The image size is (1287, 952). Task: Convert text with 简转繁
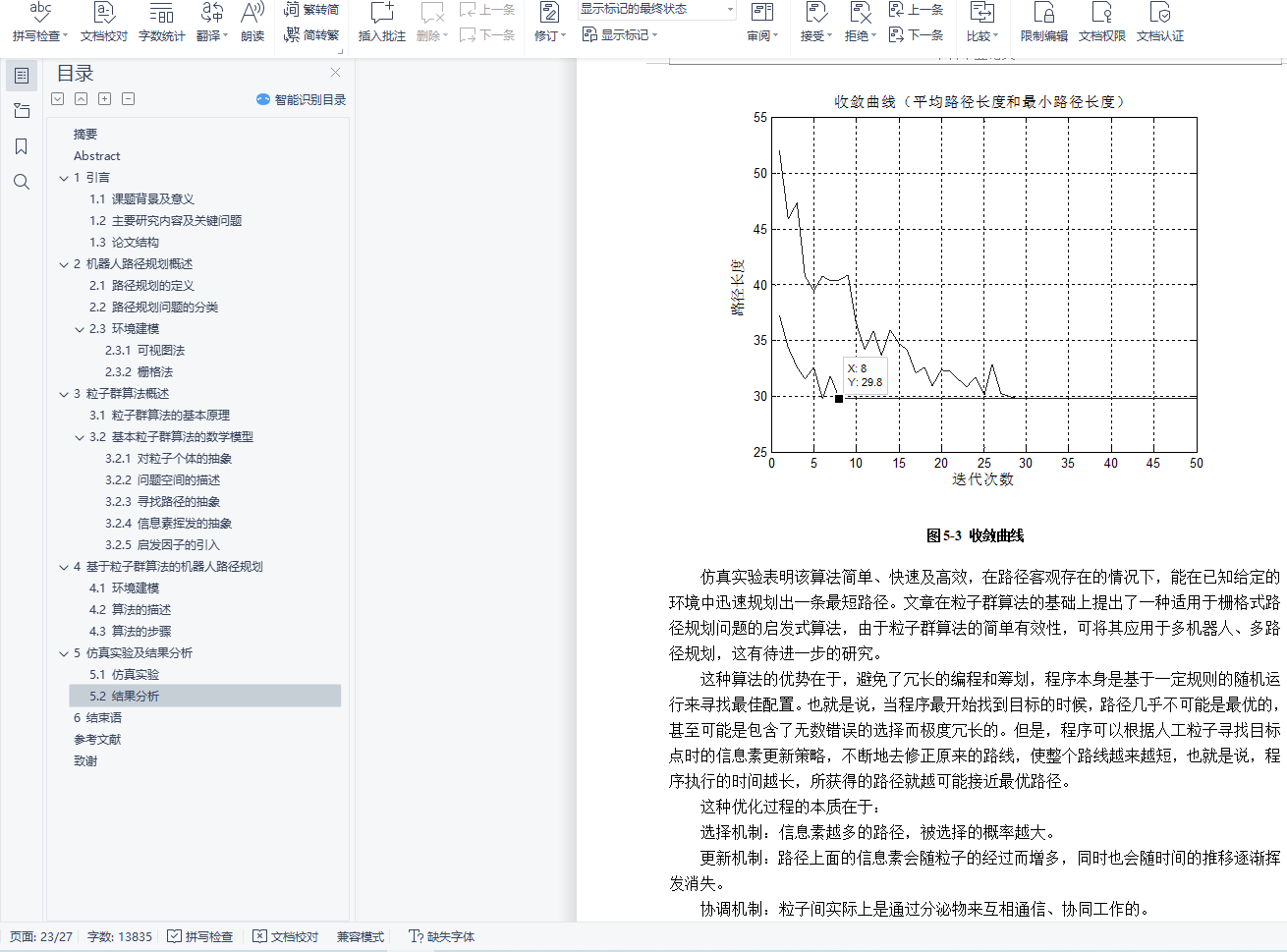coord(311,34)
